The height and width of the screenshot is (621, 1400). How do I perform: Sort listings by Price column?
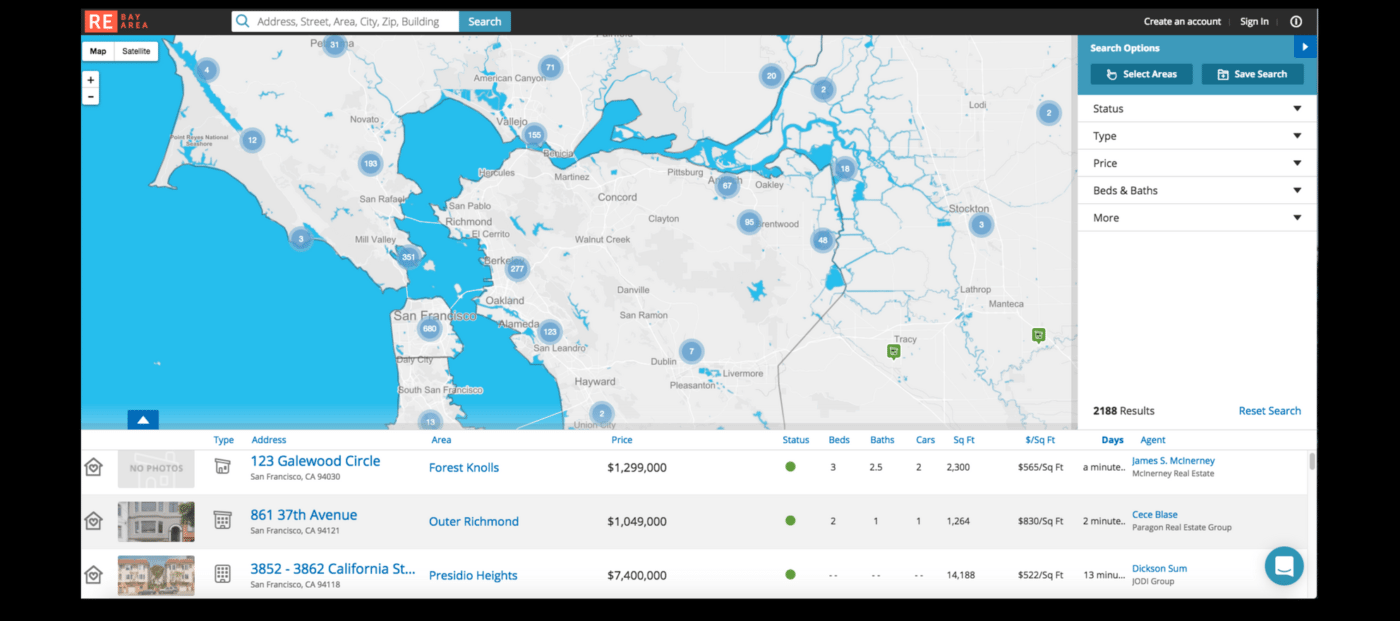621,440
